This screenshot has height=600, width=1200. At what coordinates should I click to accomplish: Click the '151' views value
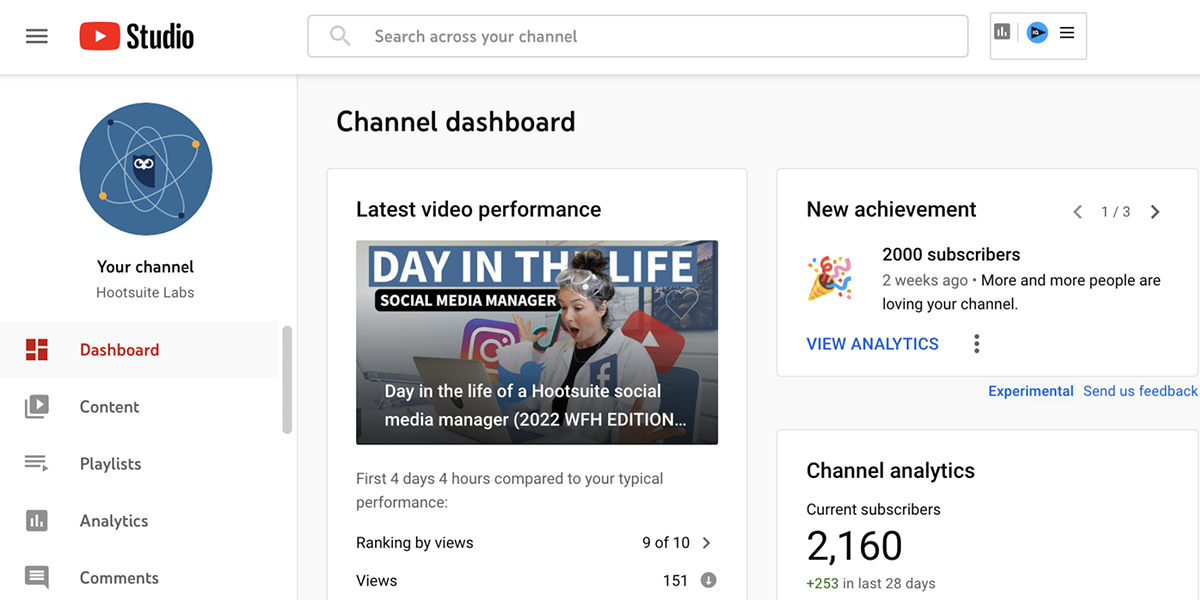pos(675,580)
